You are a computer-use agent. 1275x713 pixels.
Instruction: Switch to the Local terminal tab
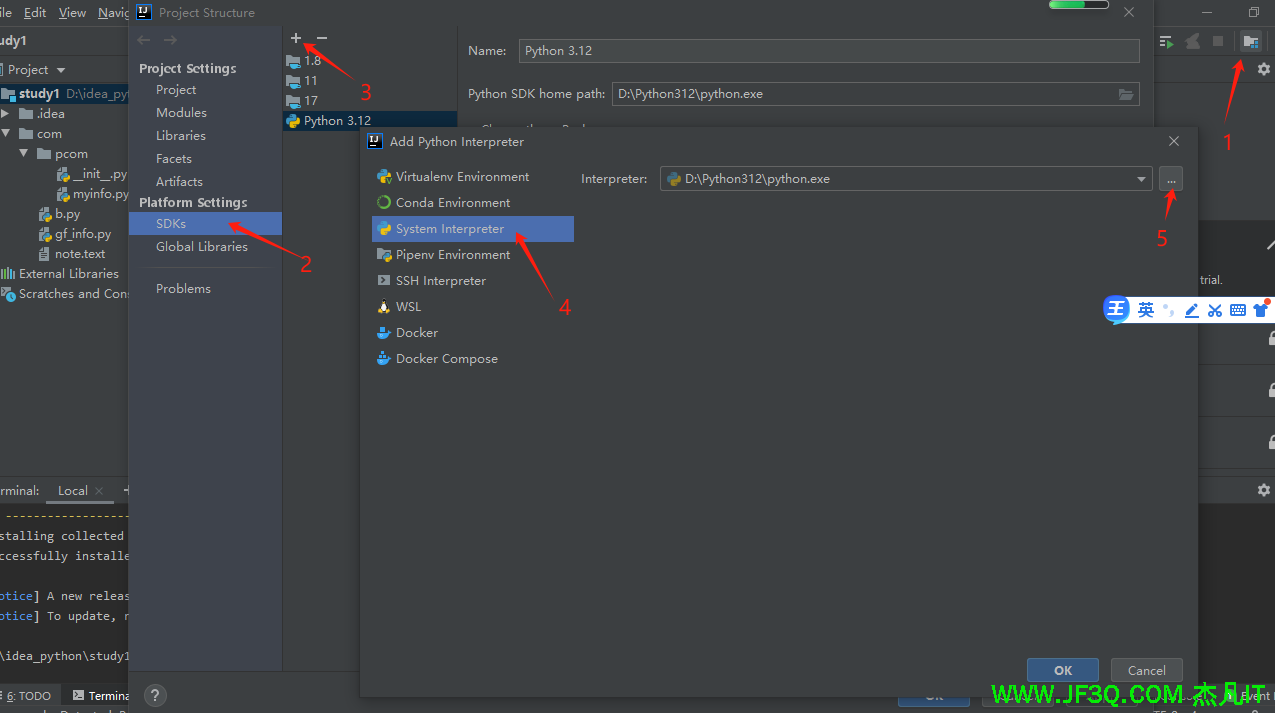click(73, 491)
